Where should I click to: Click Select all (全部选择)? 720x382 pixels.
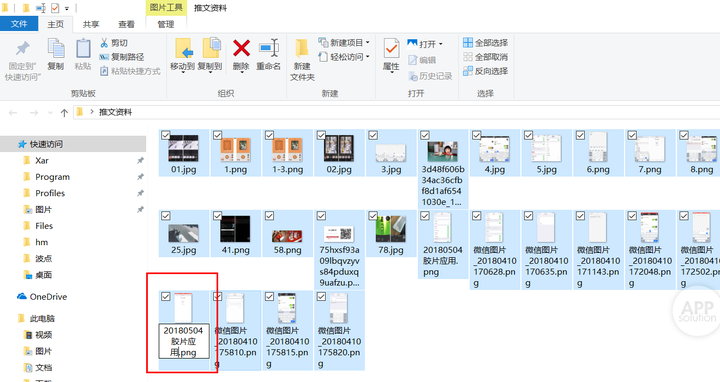pos(485,43)
